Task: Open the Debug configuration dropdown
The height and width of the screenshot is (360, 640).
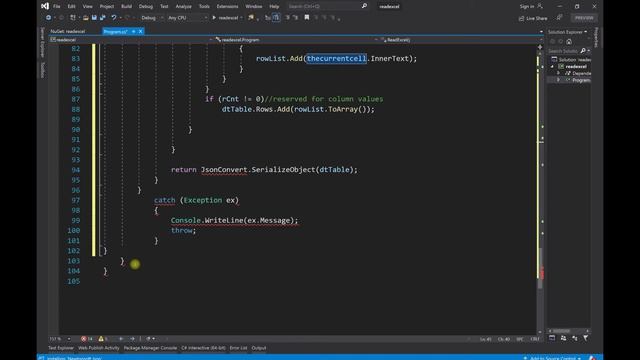Action: [x=151, y=18]
